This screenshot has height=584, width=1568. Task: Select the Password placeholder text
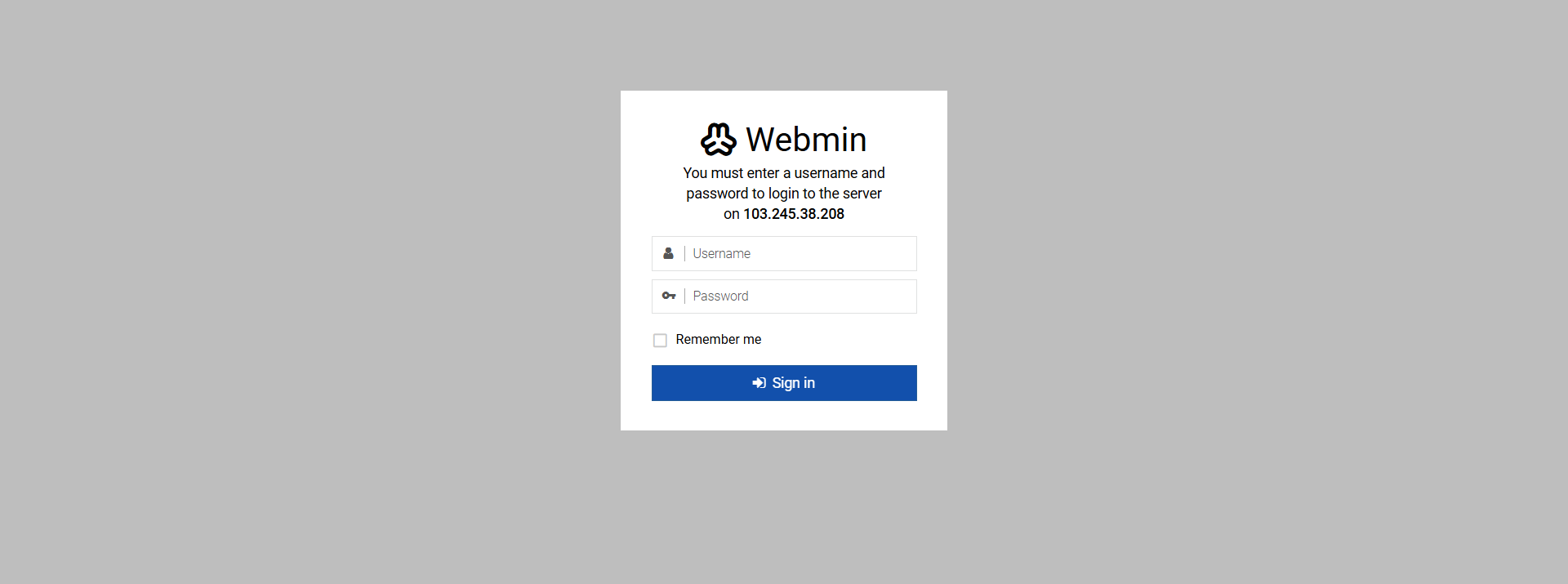(x=720, y=296)
